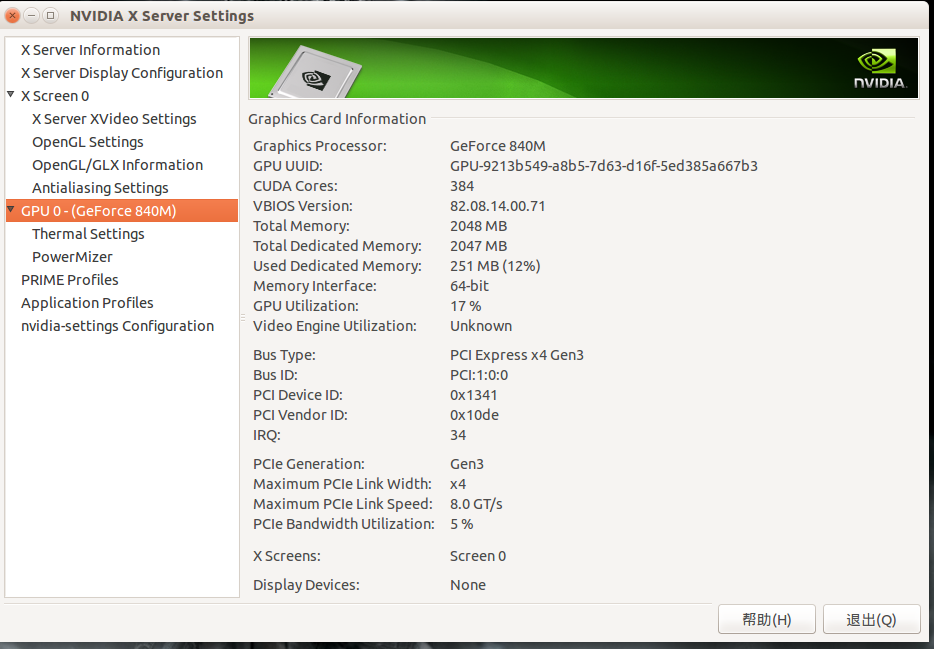Click the pane divider handle beside sidebar
This screenshot has height=649, width=934.
[243, 317]
